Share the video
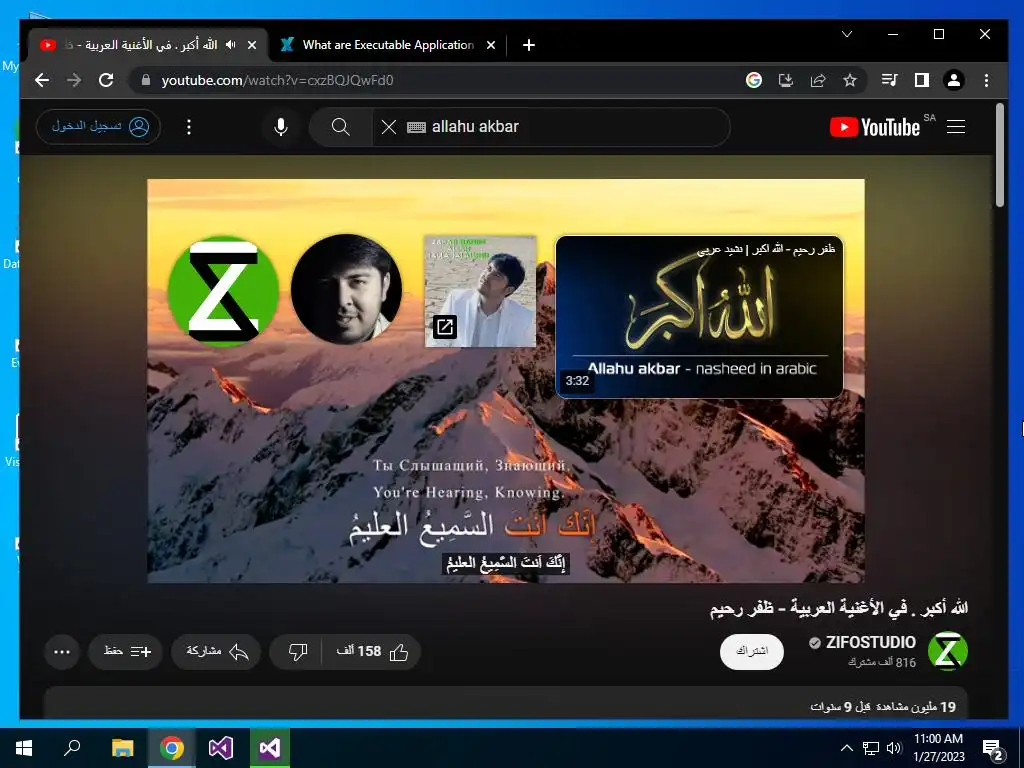This screenshot has width=1024, height=768. pyautogui.click(x=216, y=651)
